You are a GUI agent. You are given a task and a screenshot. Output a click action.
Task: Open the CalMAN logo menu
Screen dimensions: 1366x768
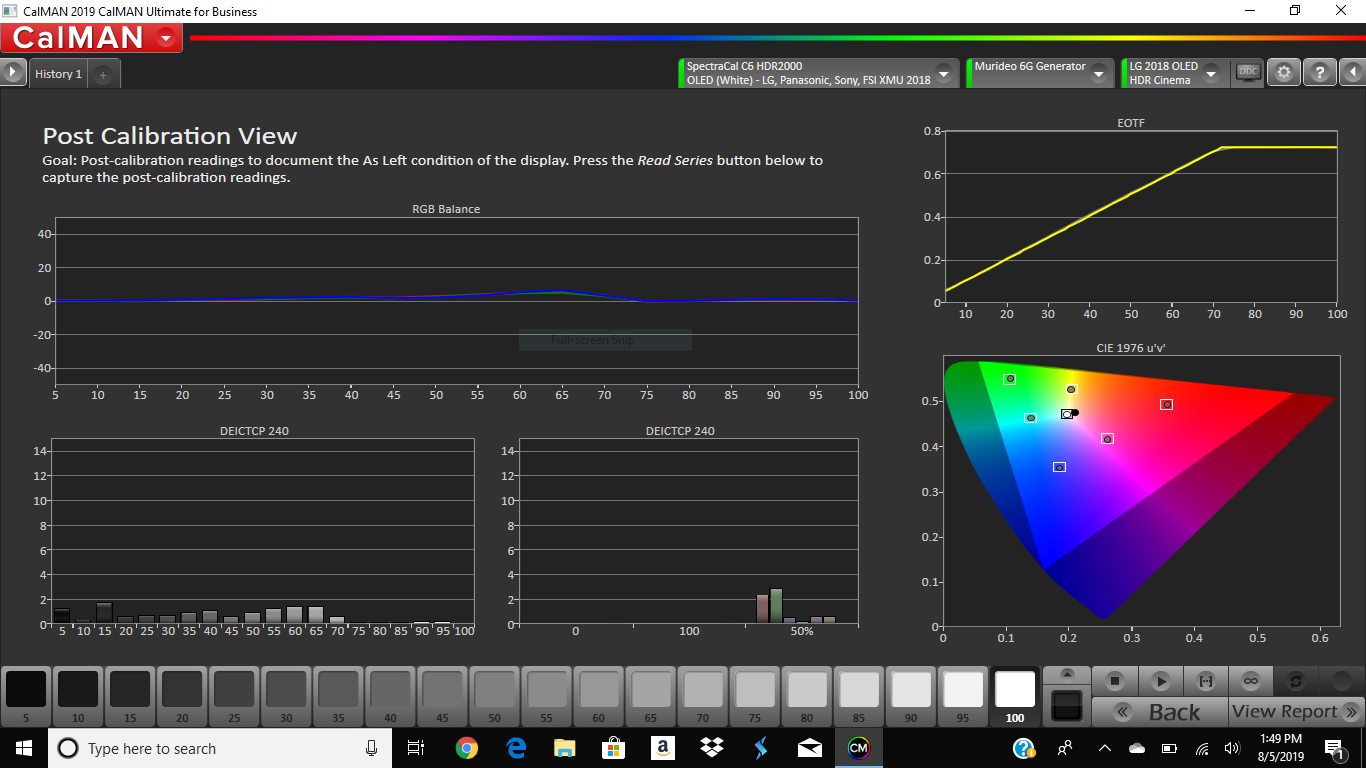(167, 38)
